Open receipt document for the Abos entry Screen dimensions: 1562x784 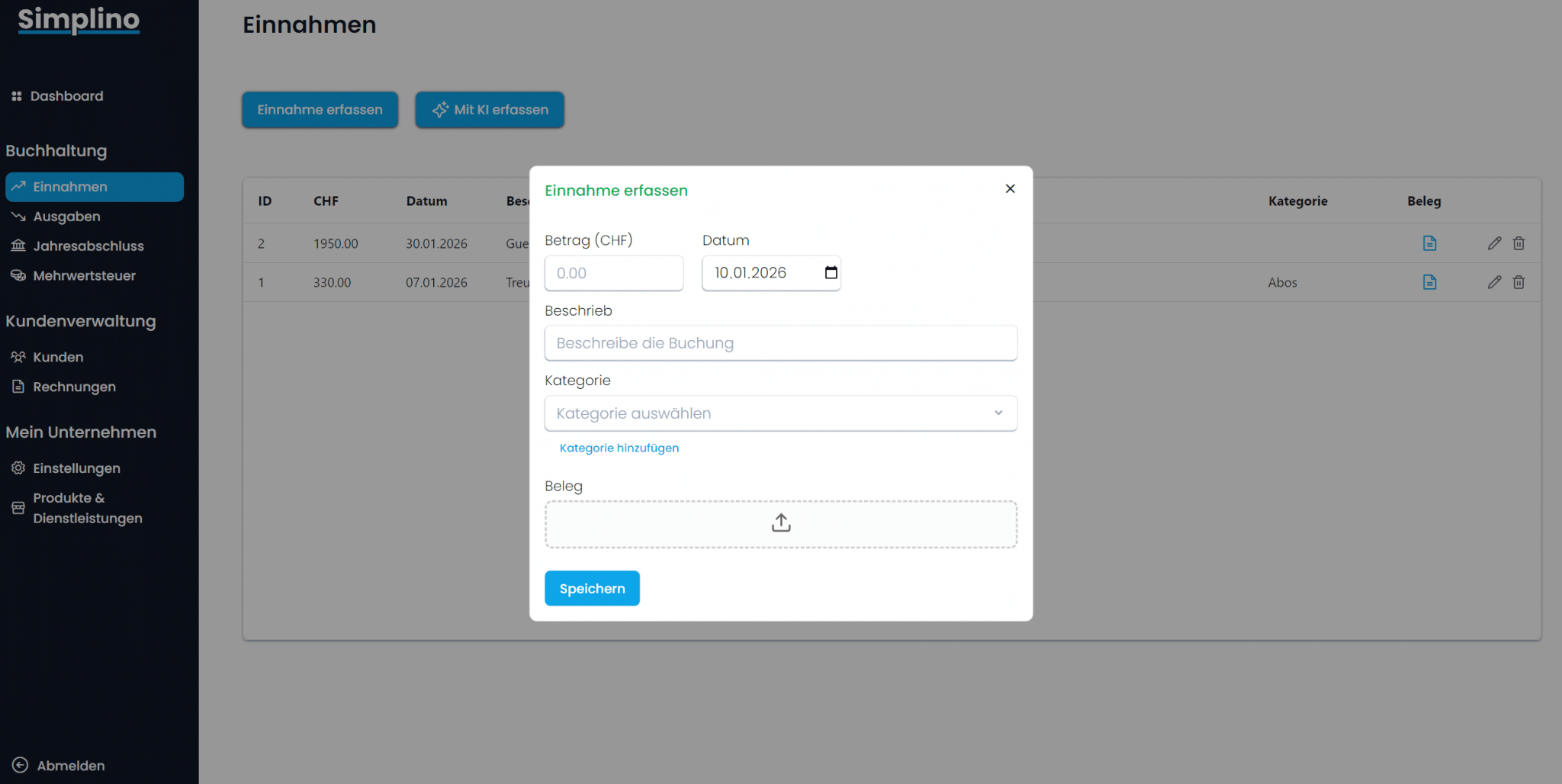(1429, 282)
